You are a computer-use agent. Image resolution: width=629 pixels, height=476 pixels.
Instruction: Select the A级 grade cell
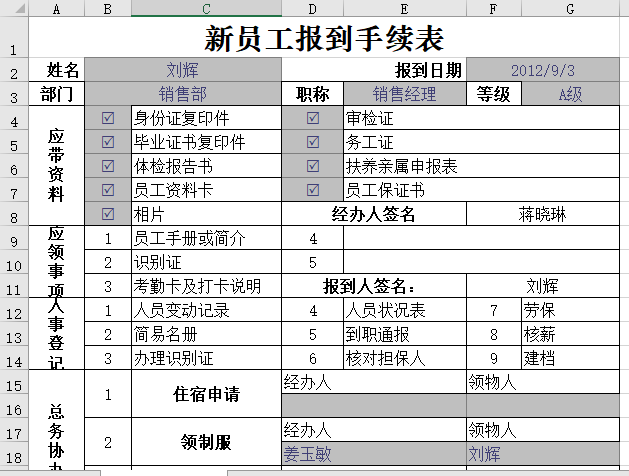pyautogui.click(x=569, y=95)
